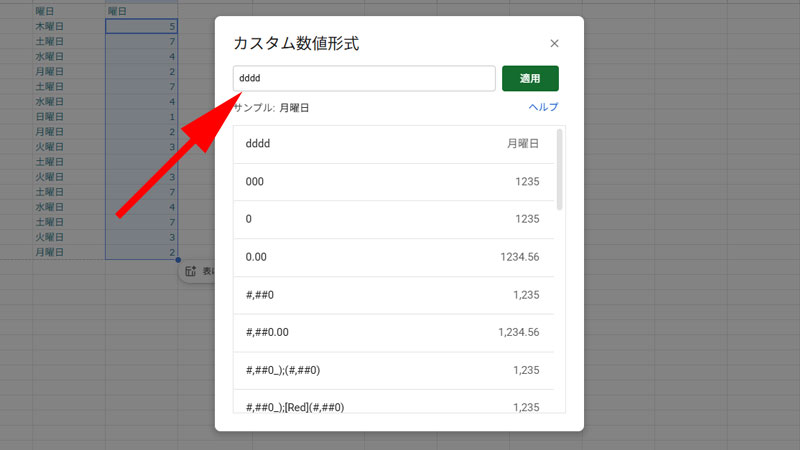
Task: Select the 日曜日 cell in the spreadsheet
Action: pos(69,117)
